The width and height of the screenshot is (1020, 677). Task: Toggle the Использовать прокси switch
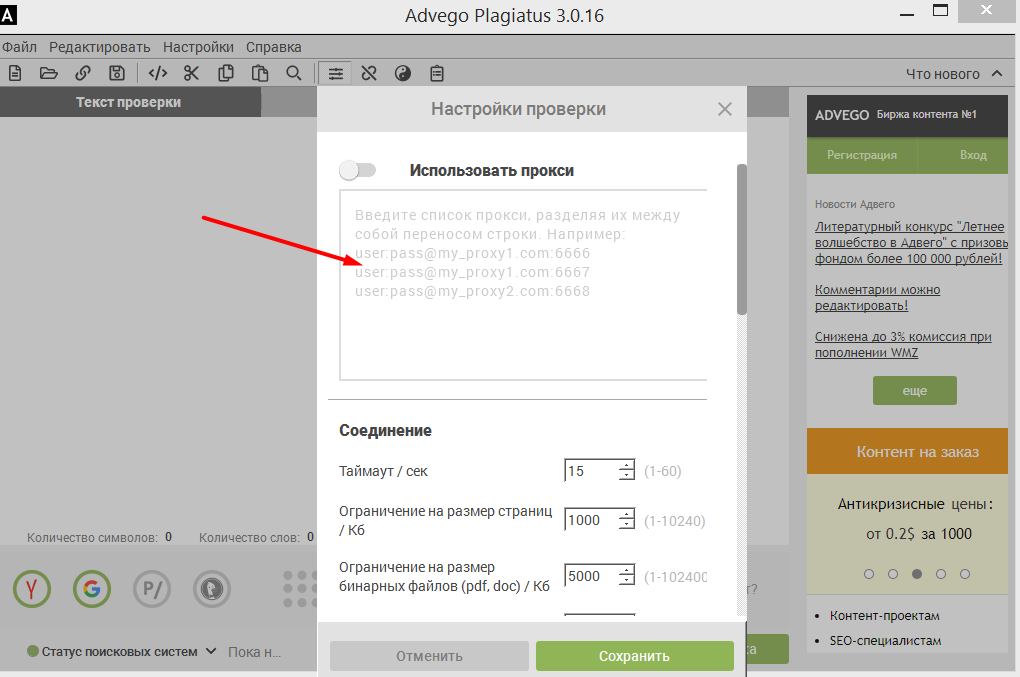coord(357,170)
